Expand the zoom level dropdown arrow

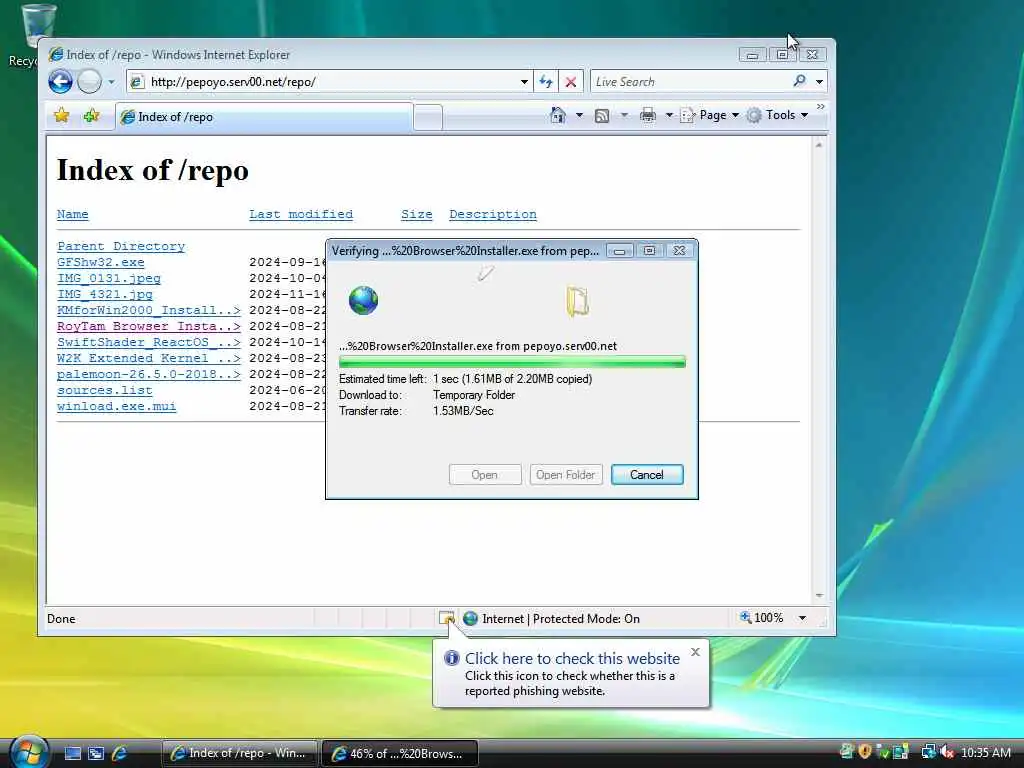[802, 618]
